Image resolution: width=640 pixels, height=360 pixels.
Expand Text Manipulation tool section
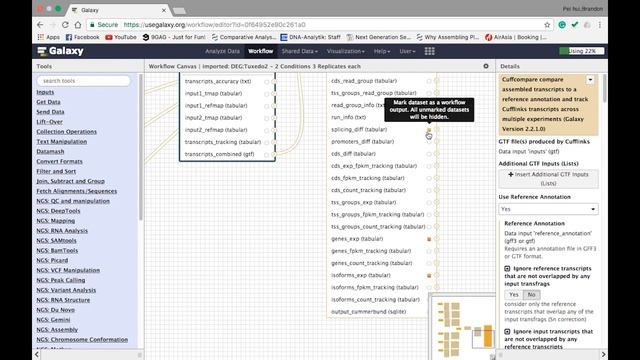click(62, 142)
